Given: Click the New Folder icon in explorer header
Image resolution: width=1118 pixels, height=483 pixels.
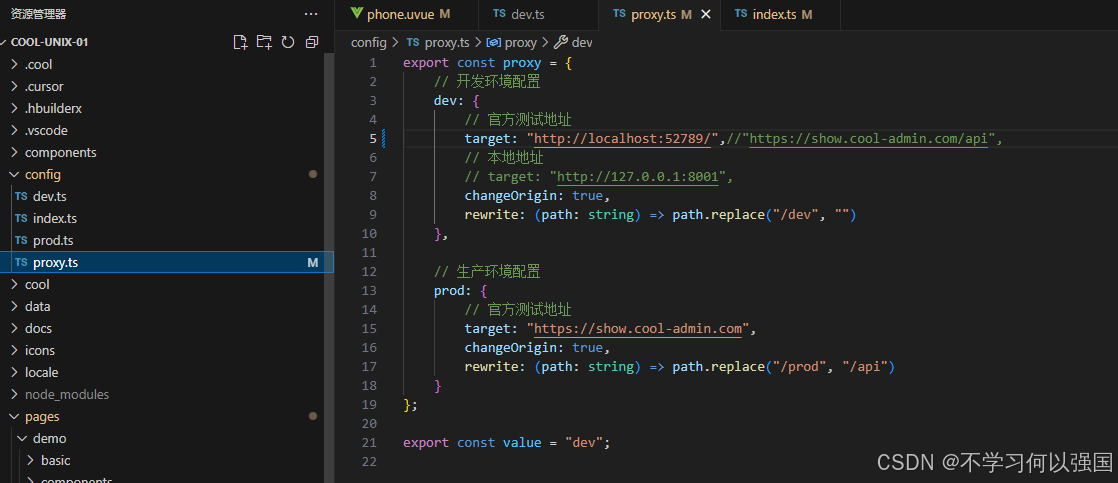Looking at the screenshot, I should click(x=265, y=42).
